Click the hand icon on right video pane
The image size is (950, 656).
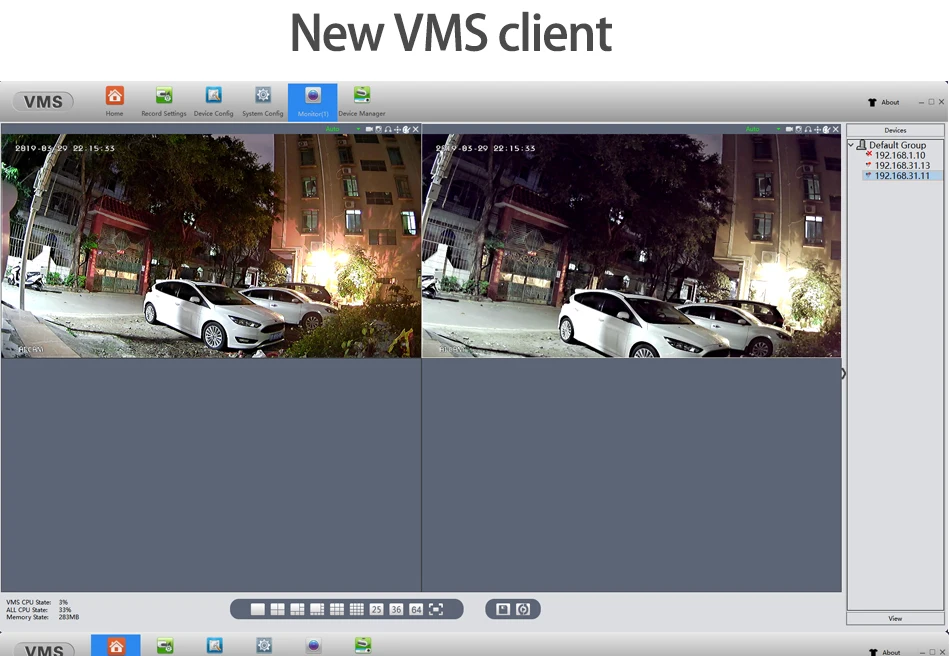tap(826, 129)
